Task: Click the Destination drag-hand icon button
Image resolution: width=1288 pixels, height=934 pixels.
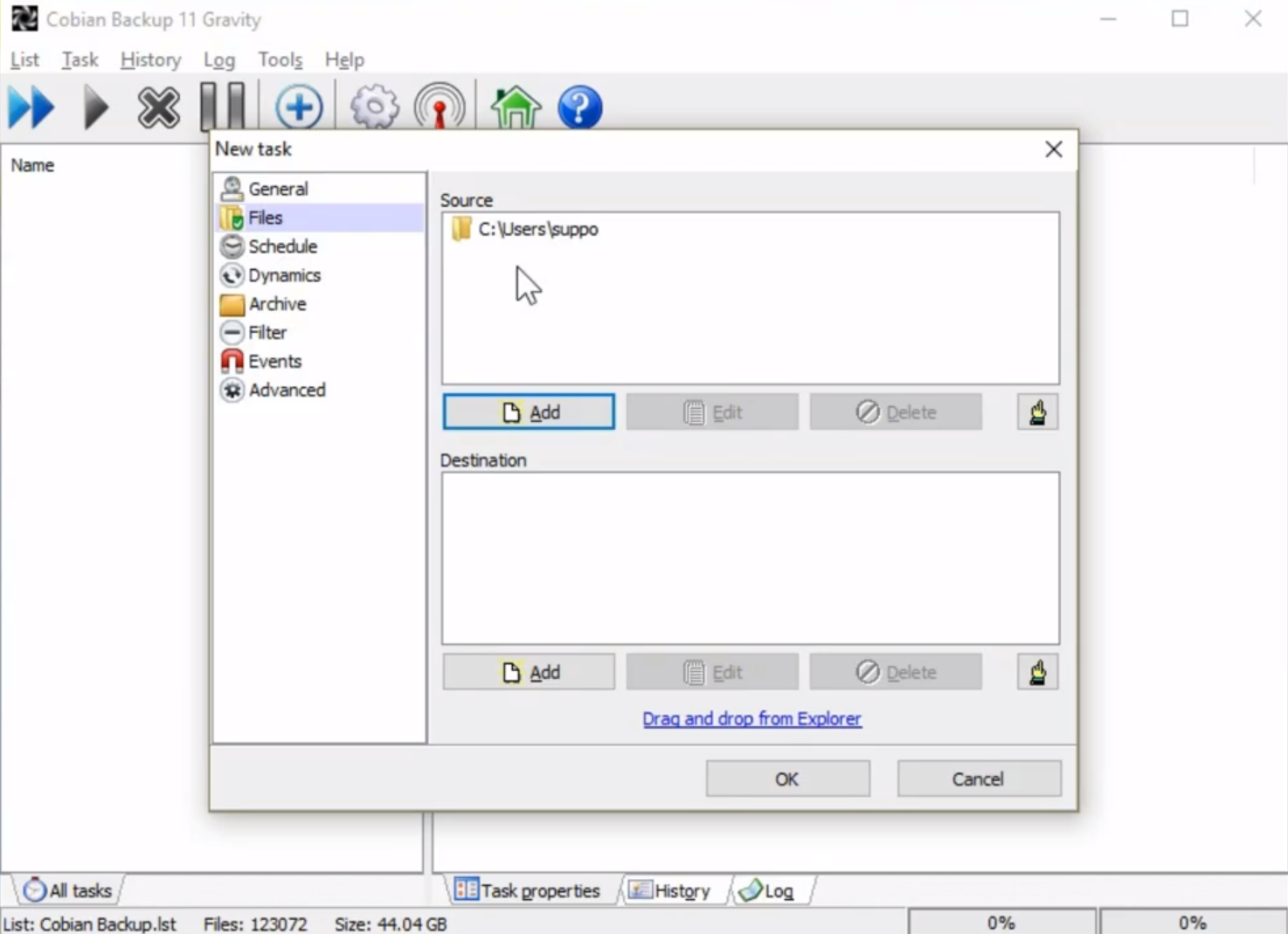Action: pos(1037,673)
